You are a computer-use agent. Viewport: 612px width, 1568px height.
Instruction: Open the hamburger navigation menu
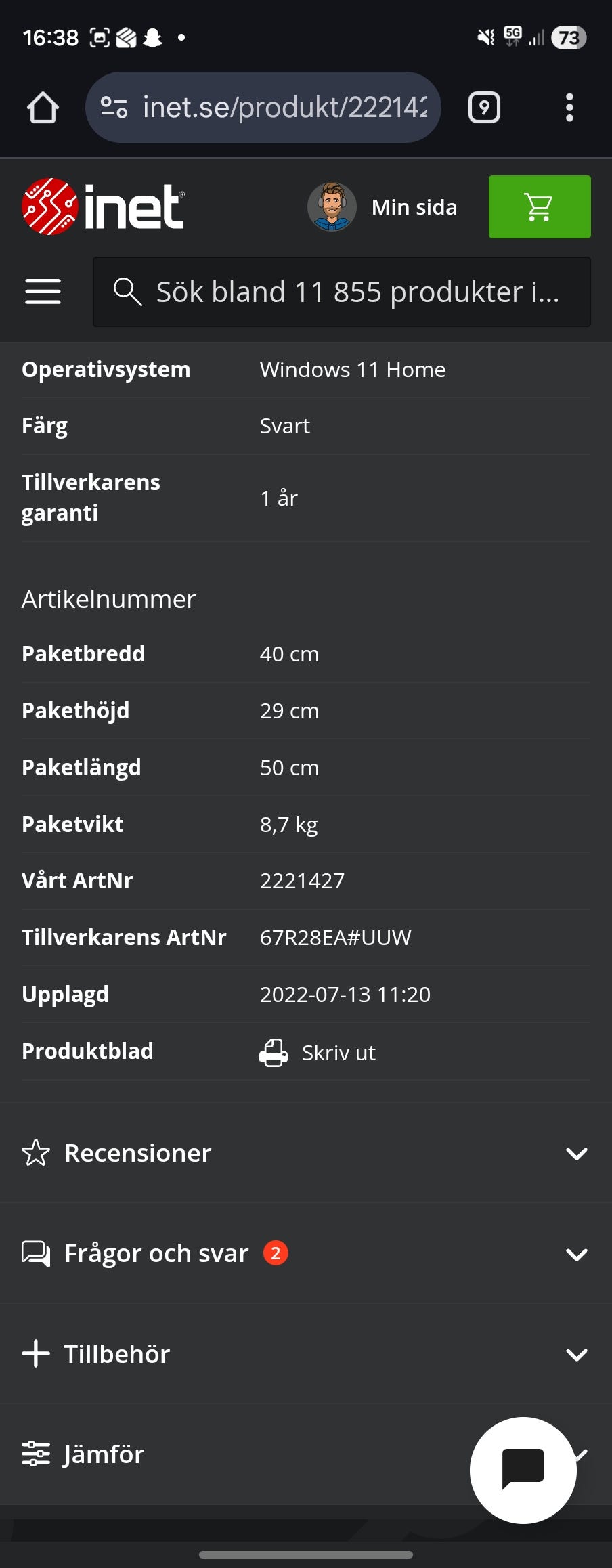point(43,291)
